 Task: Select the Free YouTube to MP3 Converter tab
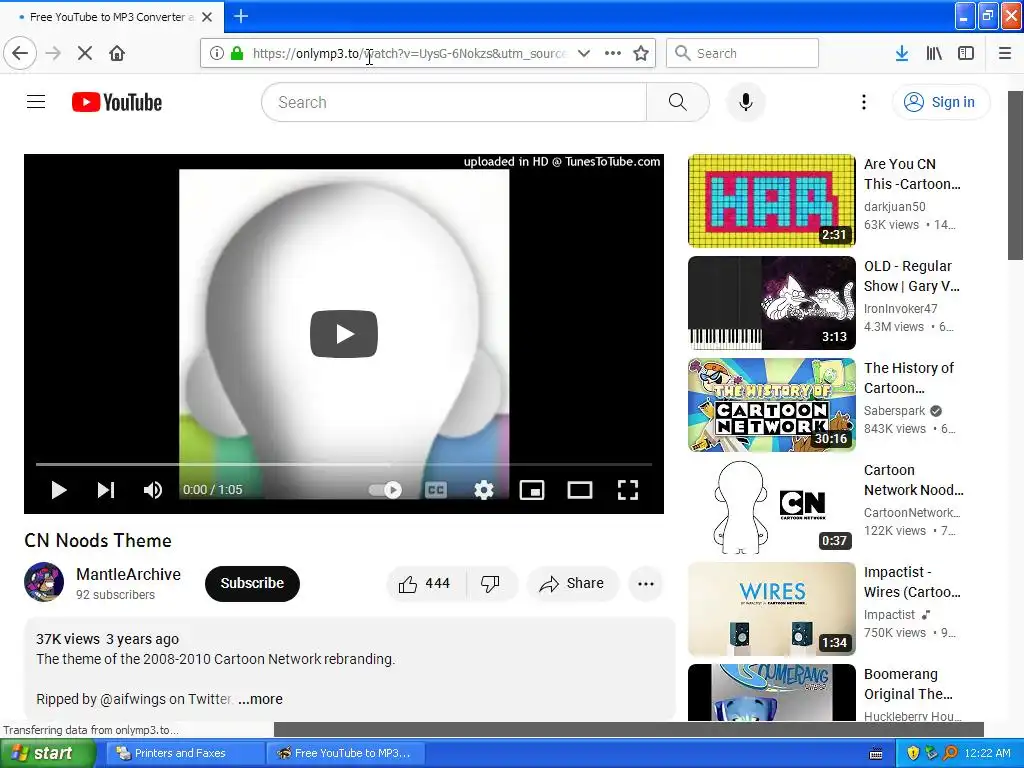click(x=112, y=17)
